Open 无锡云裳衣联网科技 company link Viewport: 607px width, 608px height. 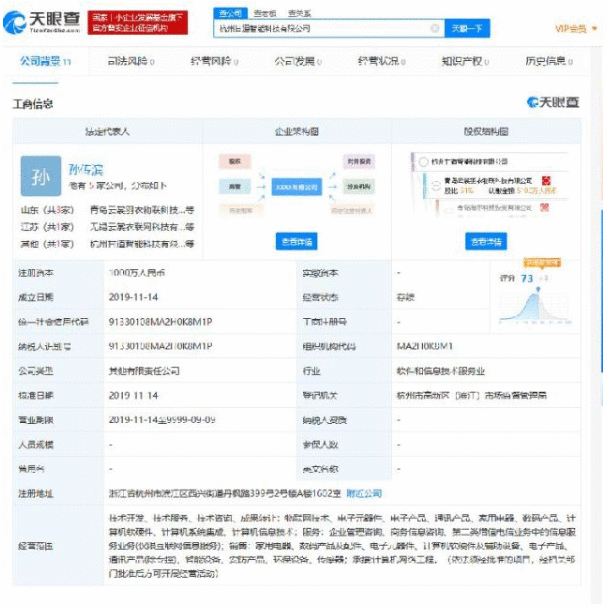pos(142,227)
